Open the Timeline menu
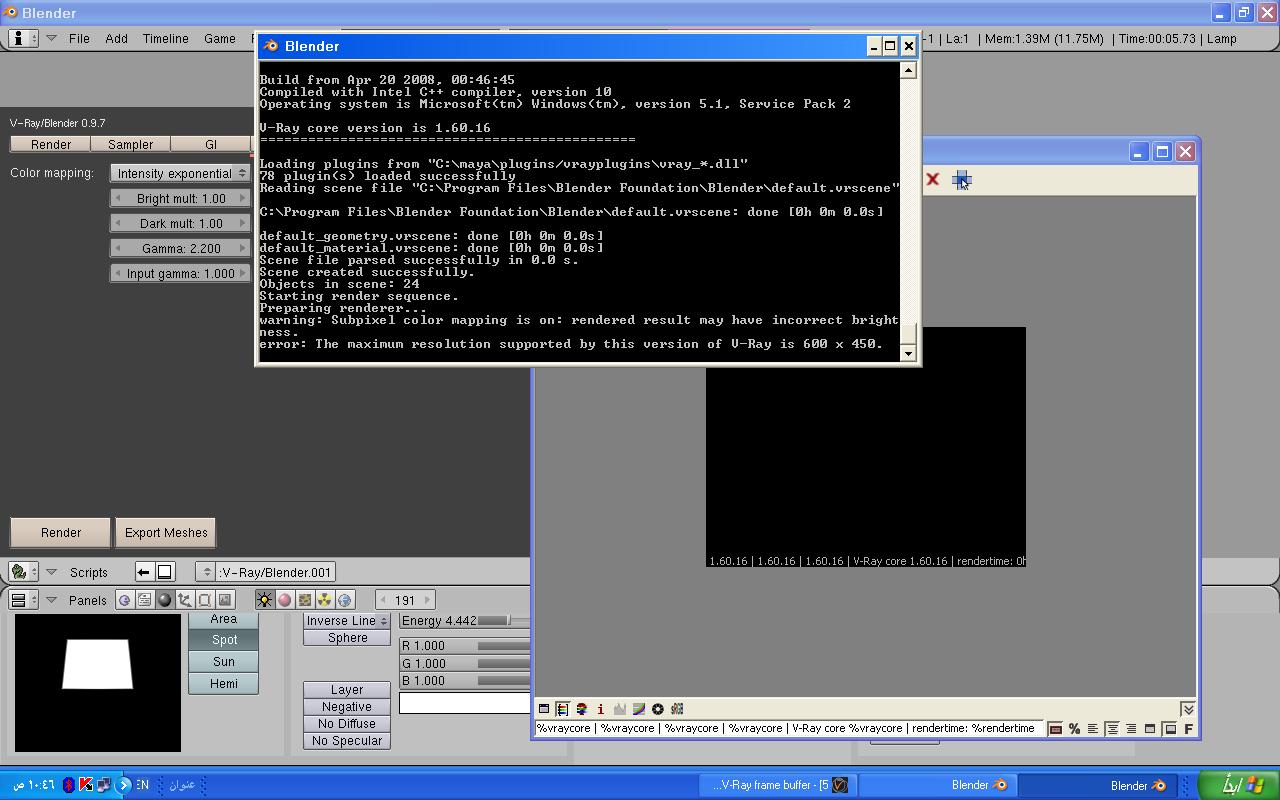Screen dimensions: 1280x800 click(x=165, y=38)
